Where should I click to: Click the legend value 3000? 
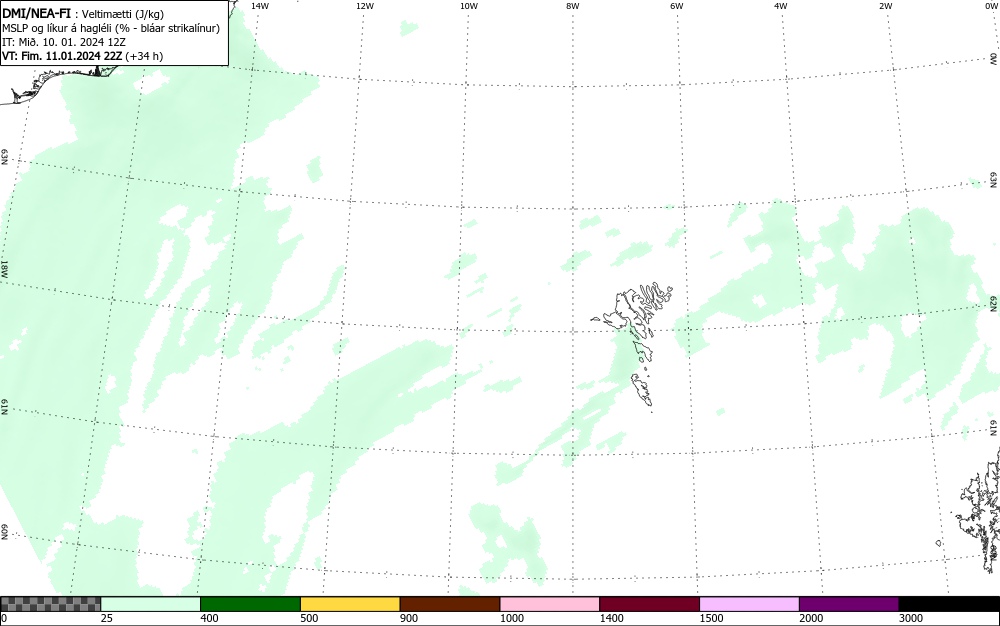[911, 618]
